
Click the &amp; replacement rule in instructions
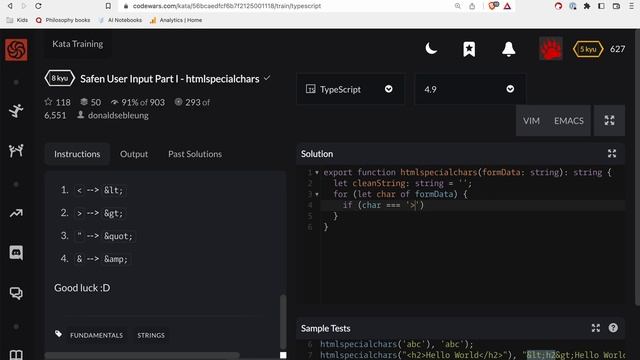tap(102, 259)
